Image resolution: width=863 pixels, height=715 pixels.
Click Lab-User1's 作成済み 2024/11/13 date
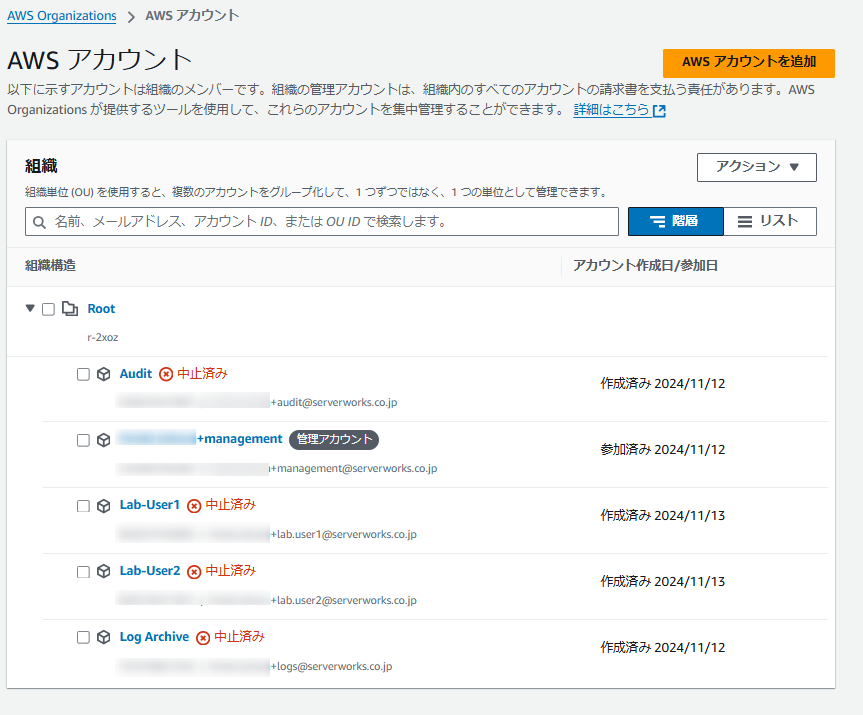[663, 516]
